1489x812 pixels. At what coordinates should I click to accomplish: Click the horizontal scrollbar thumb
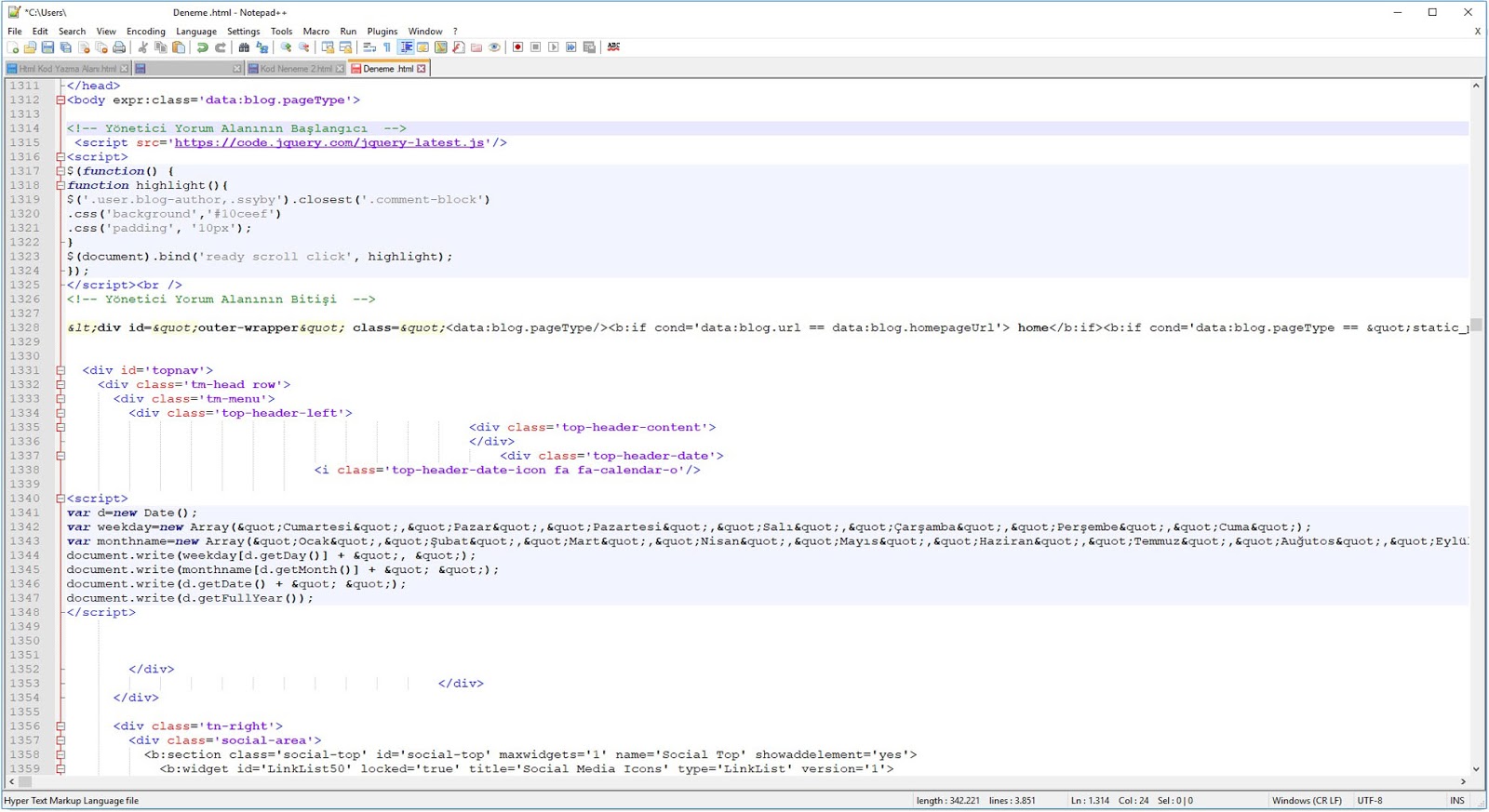click(25, 782)
